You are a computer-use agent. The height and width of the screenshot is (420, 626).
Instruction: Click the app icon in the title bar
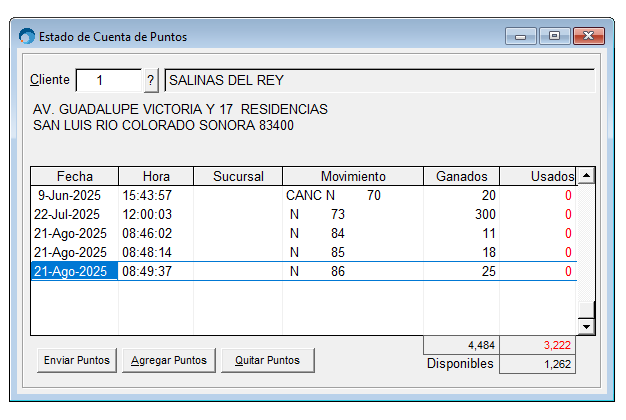click(26, 37)
